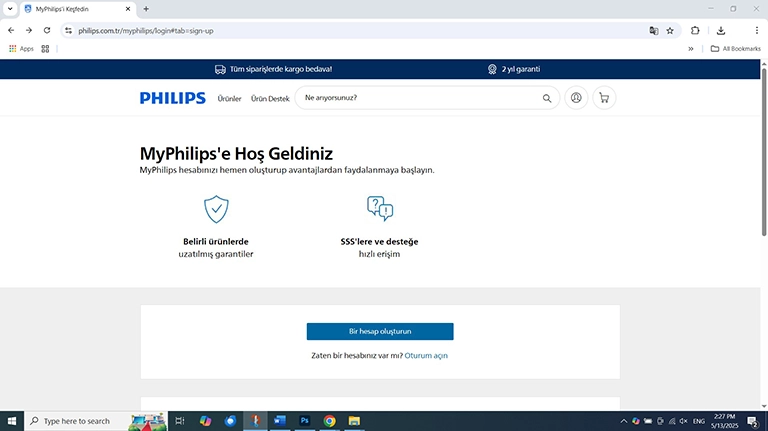Click the search magnifier icon
This screenshot has height=431, width=768.
tap(547, 98)
